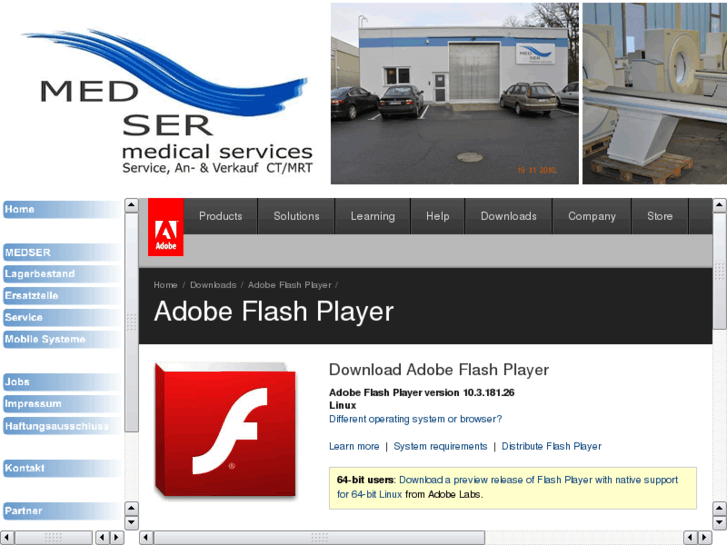Open the Ersatzteile sidebar entry

pos(62,295)
